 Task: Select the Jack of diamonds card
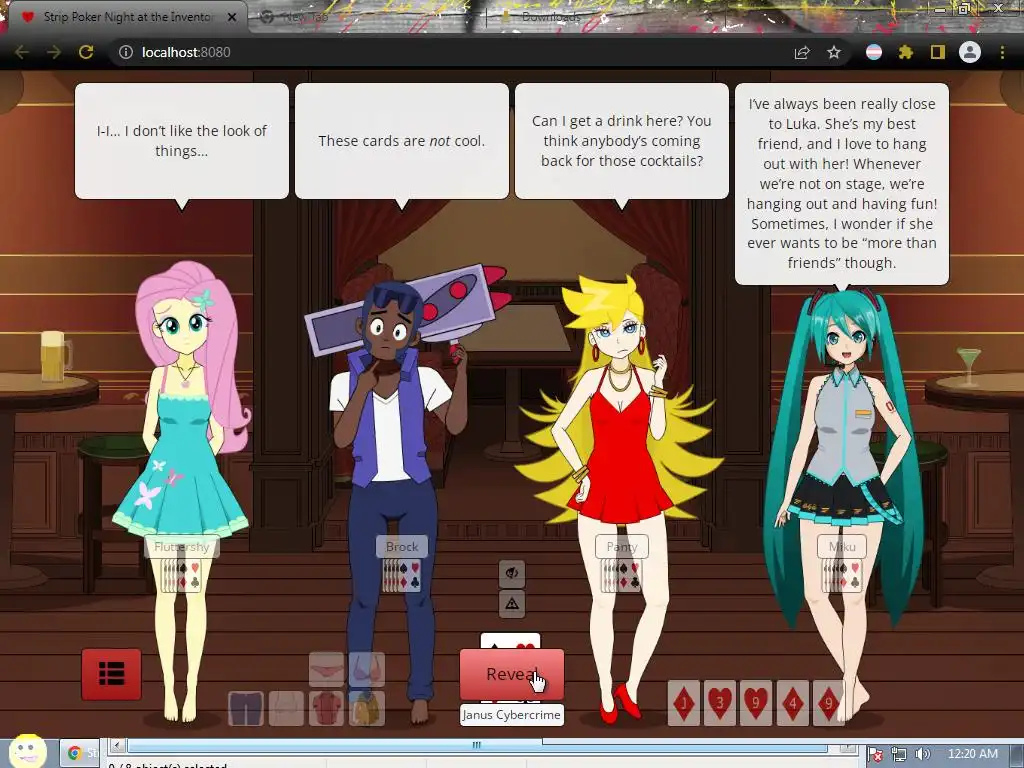pos(684,703)
